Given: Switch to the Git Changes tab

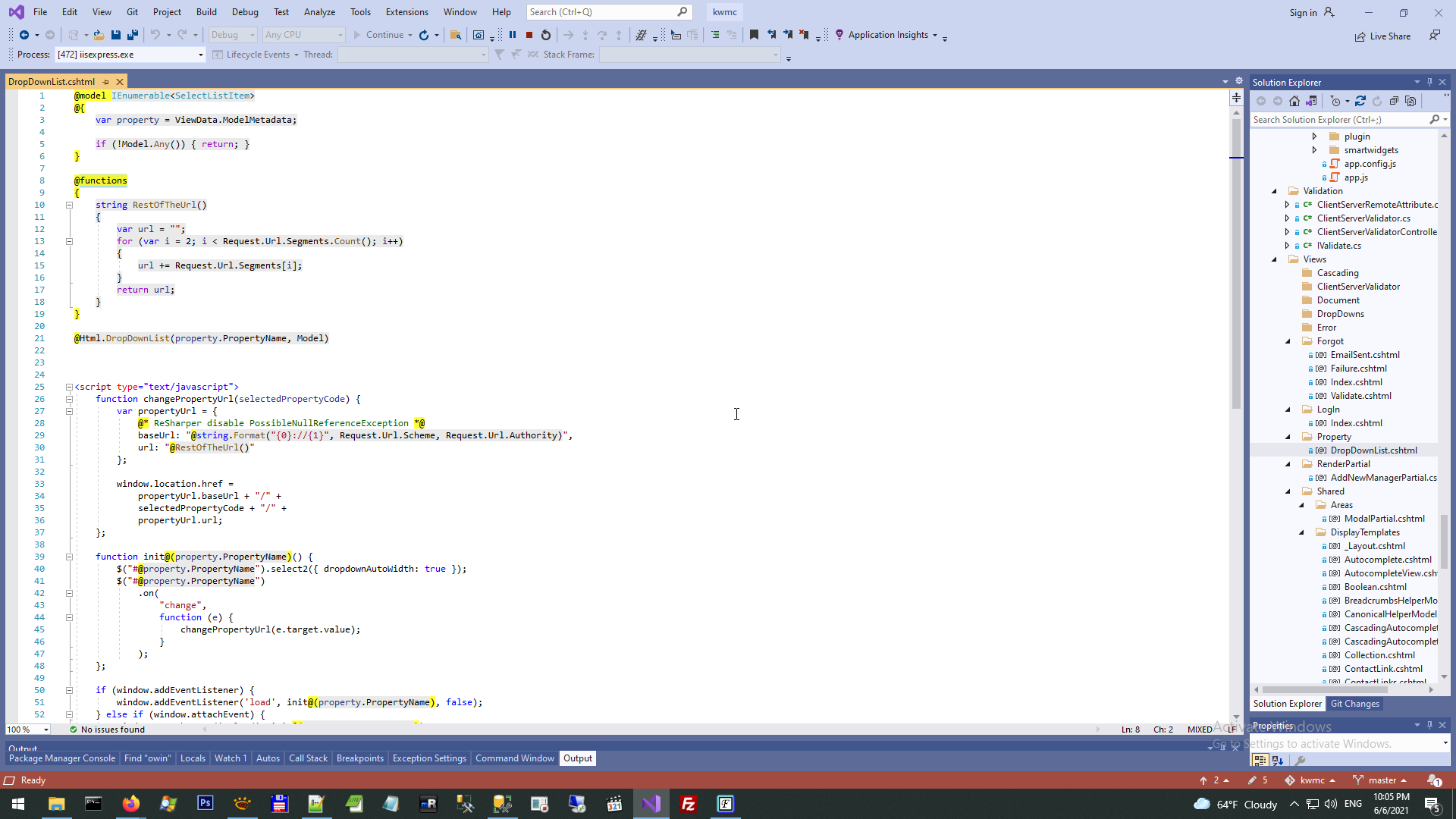Looking at the screenshot, I should click(x=1354, y=704).
